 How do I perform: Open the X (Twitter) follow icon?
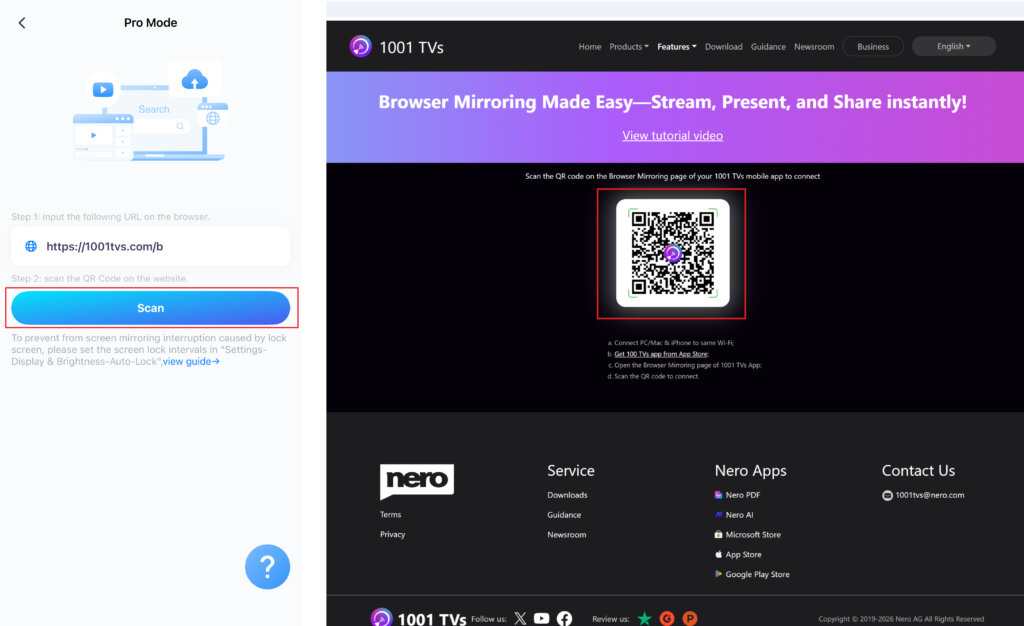click(x=520, y=618)
